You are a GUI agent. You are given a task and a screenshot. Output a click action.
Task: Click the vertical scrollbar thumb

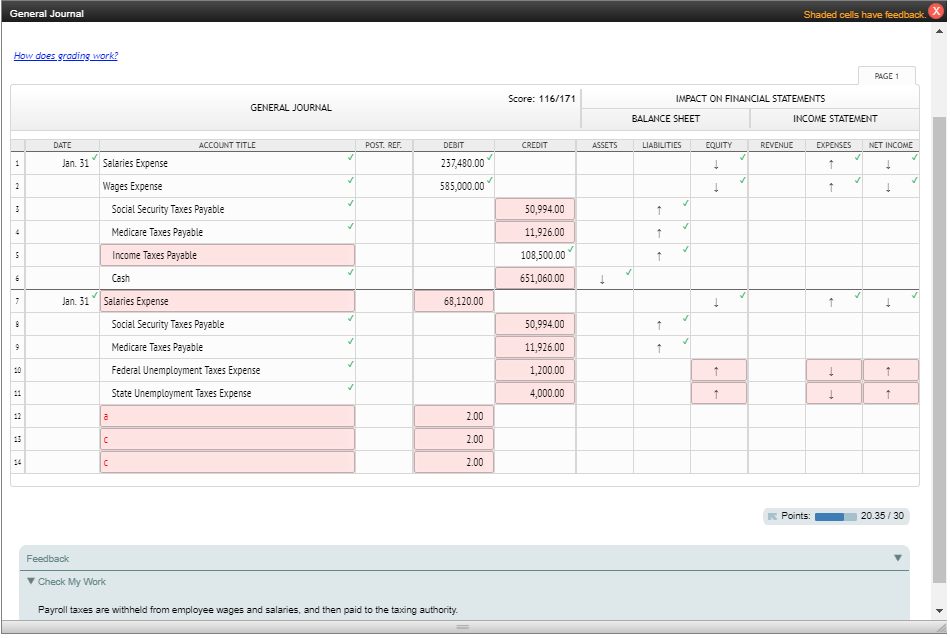tap(940, 348)
